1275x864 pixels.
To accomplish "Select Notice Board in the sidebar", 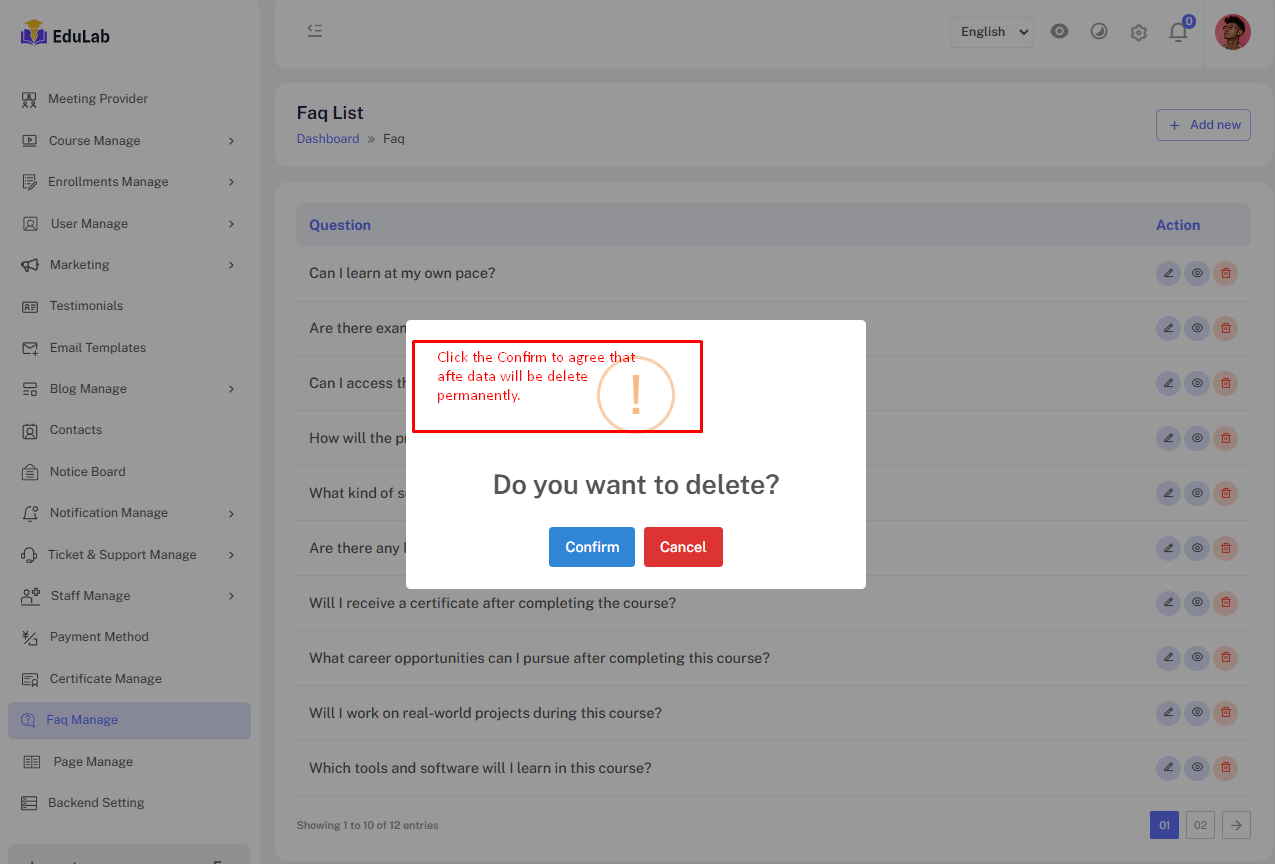I will [87, 472].
